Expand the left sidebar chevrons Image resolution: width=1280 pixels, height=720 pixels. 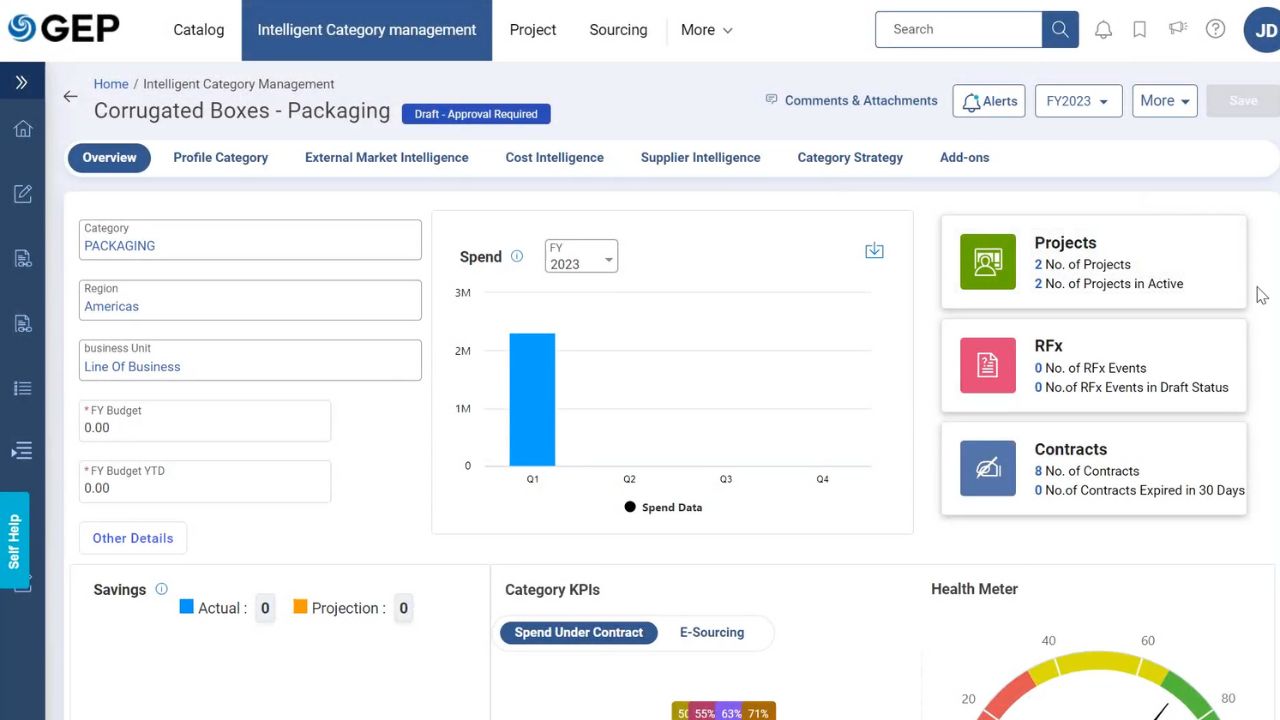tap(22, 82)
